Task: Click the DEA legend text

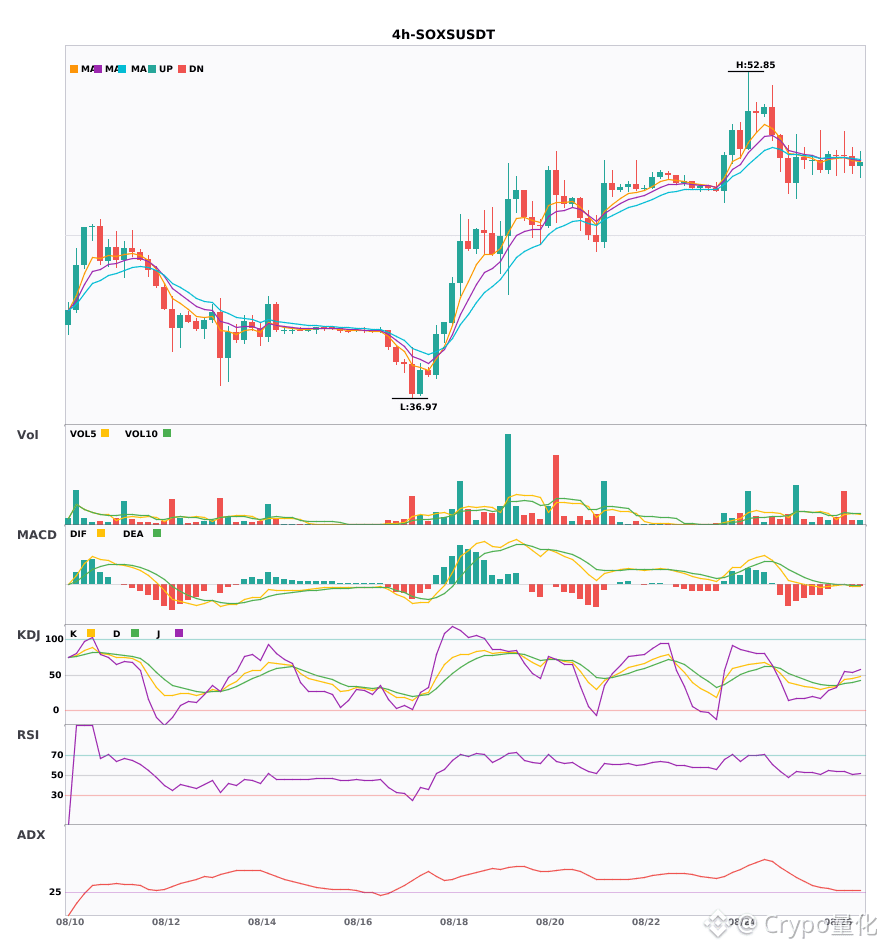Action: [133, 534]
